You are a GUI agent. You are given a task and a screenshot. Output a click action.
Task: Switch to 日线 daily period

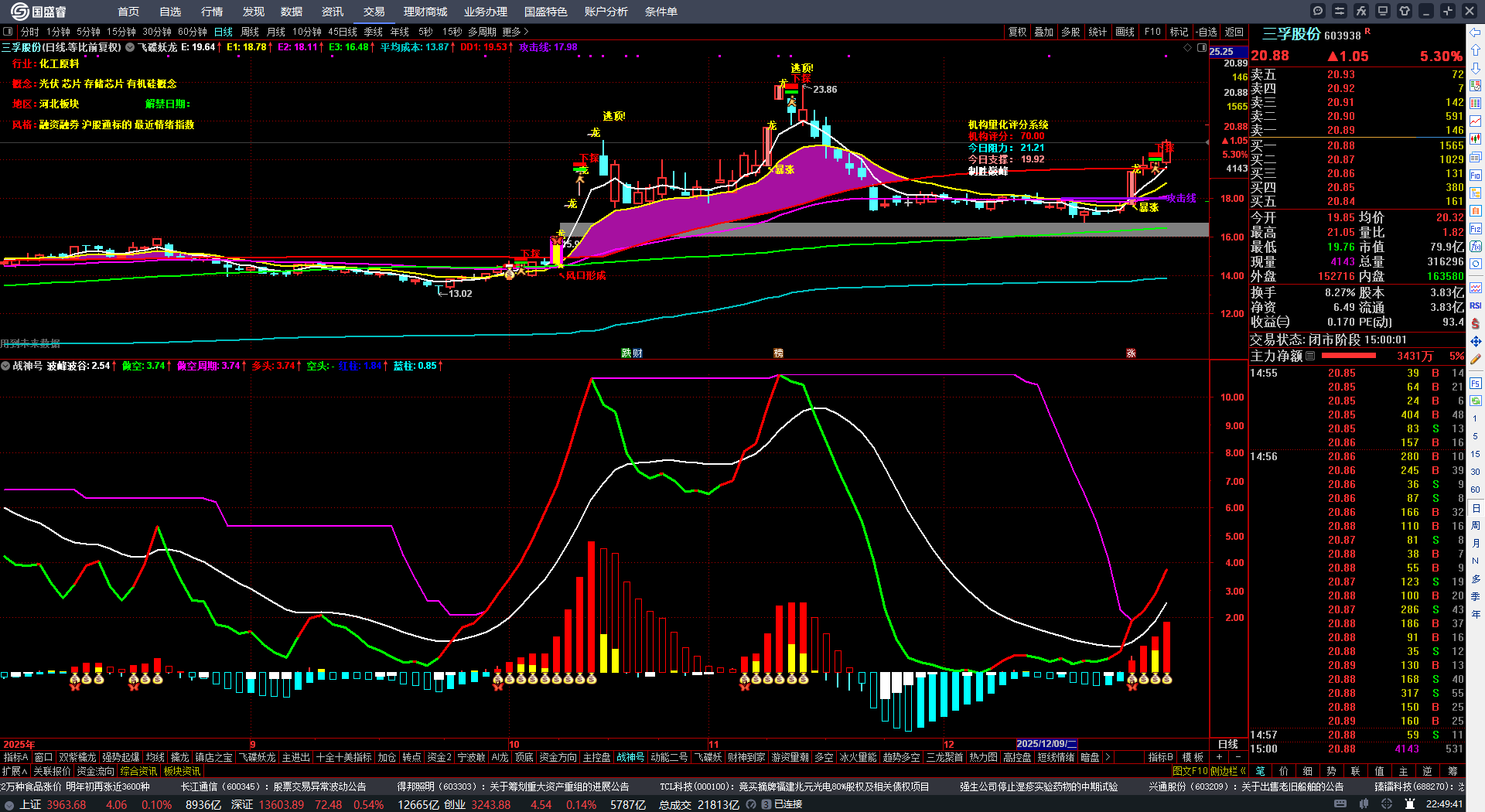point(224,32)
